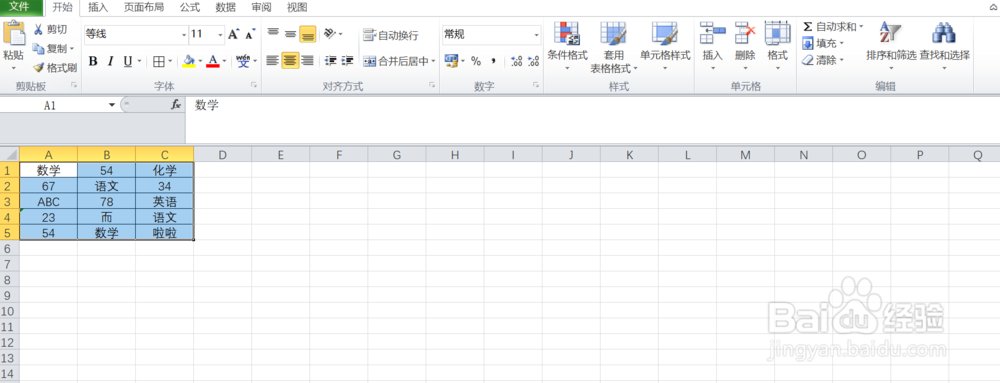Switch to the Insert (插入) tab
The image size is (1000, 383).
click(98, 8)
